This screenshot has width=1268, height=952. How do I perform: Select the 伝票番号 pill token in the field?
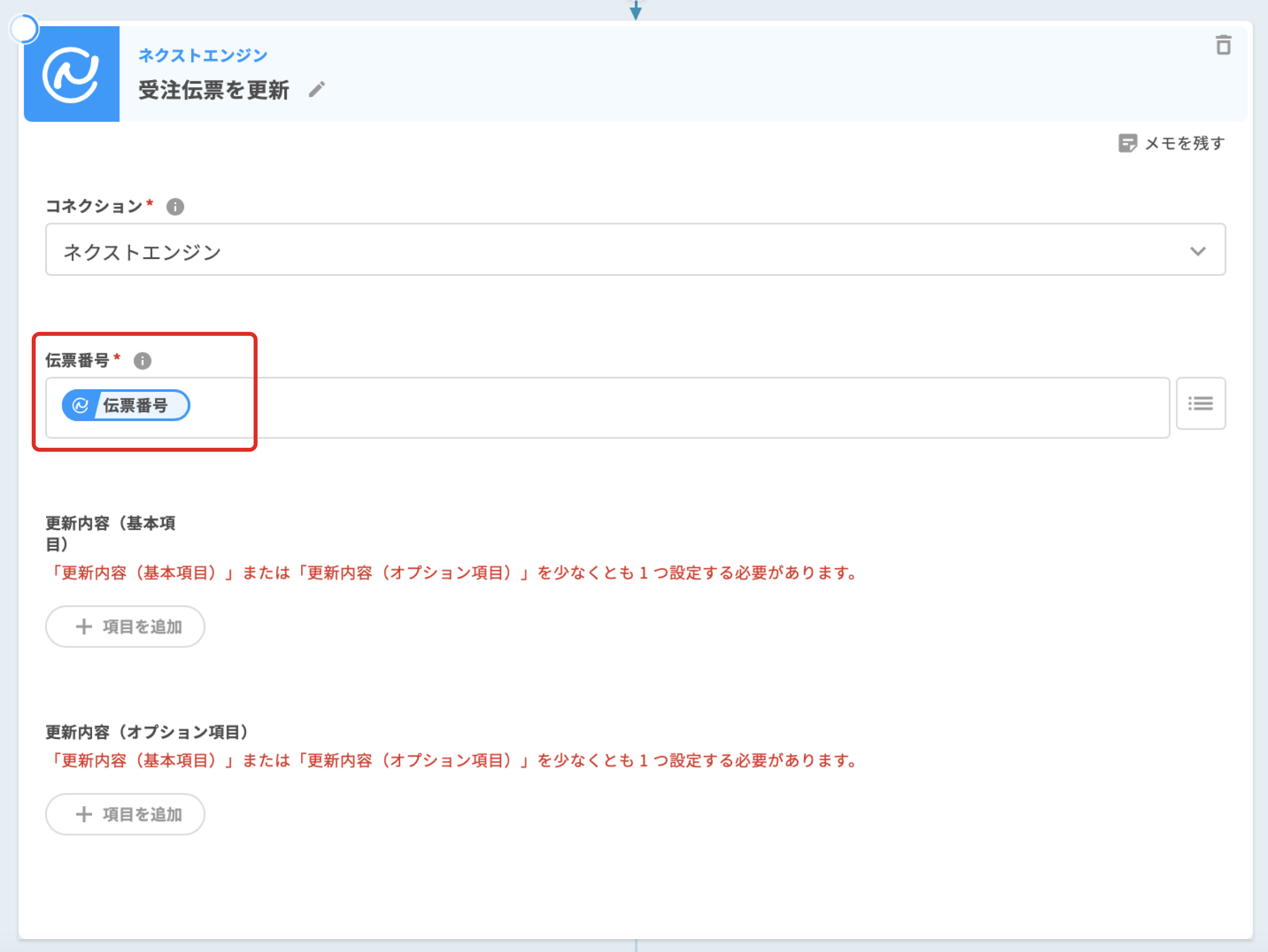pos(135,405)
